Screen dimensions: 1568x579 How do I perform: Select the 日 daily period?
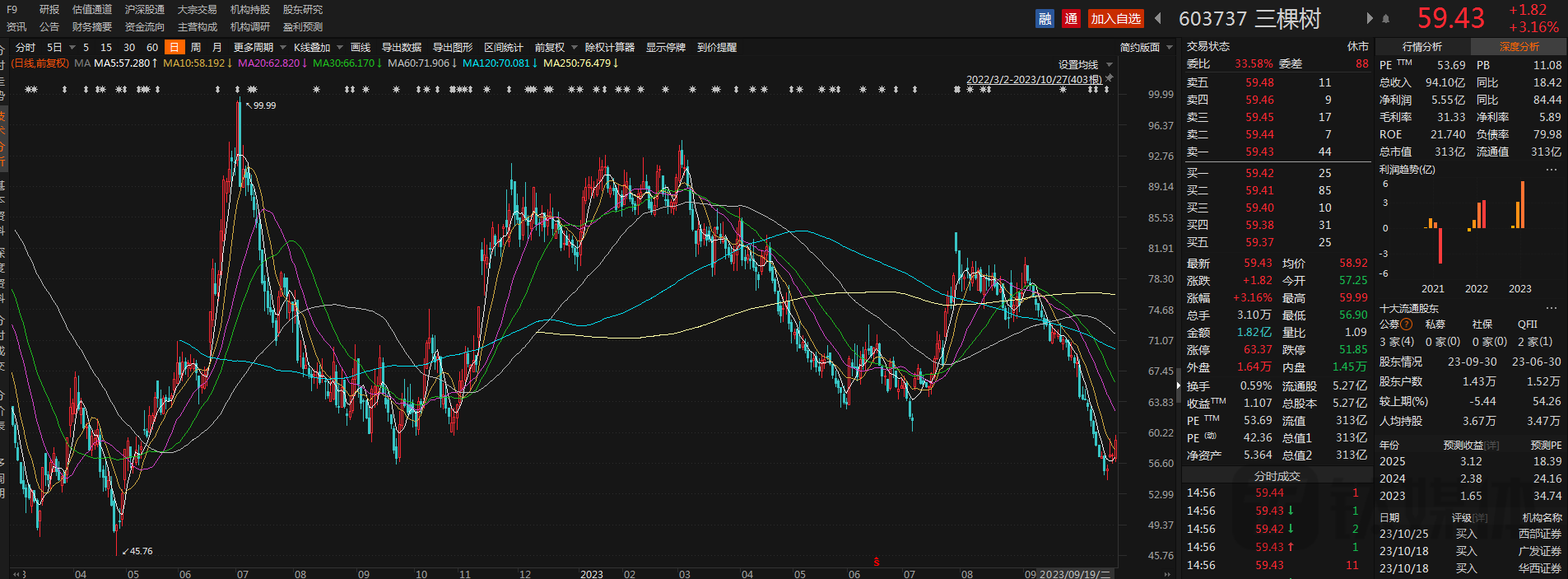tap(174, 48)
